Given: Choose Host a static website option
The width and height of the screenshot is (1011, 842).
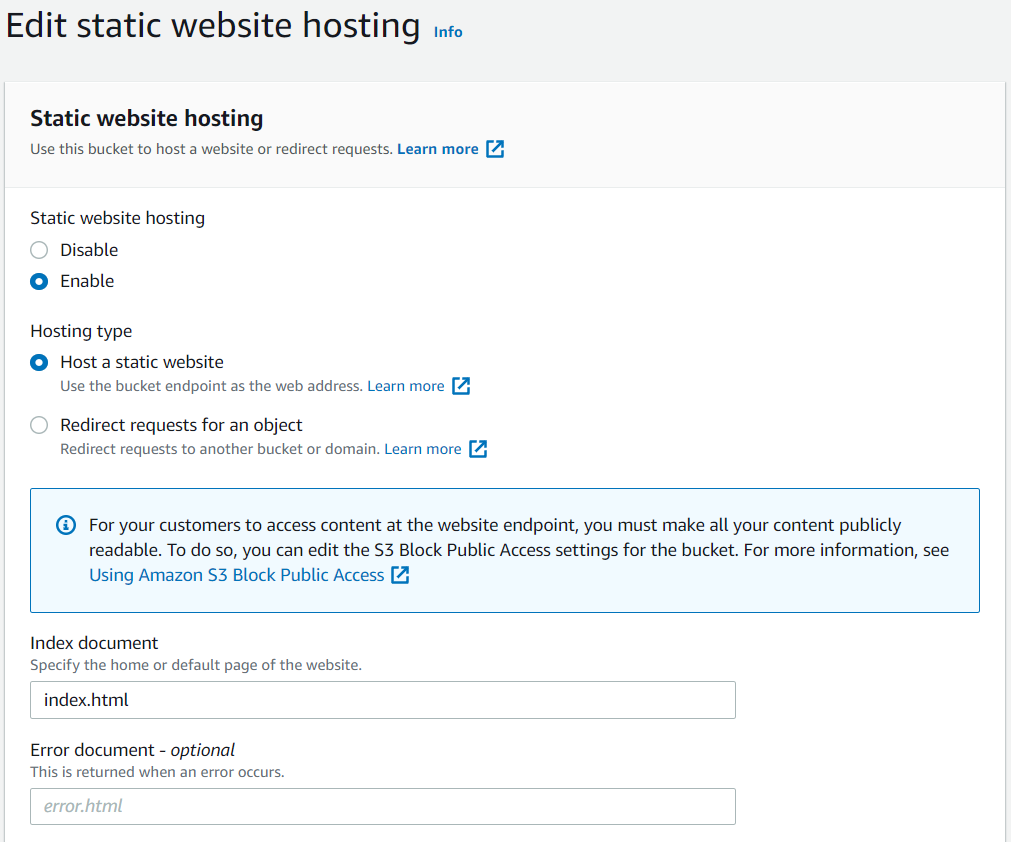Looking at the screenshot, I should [39, 362].
